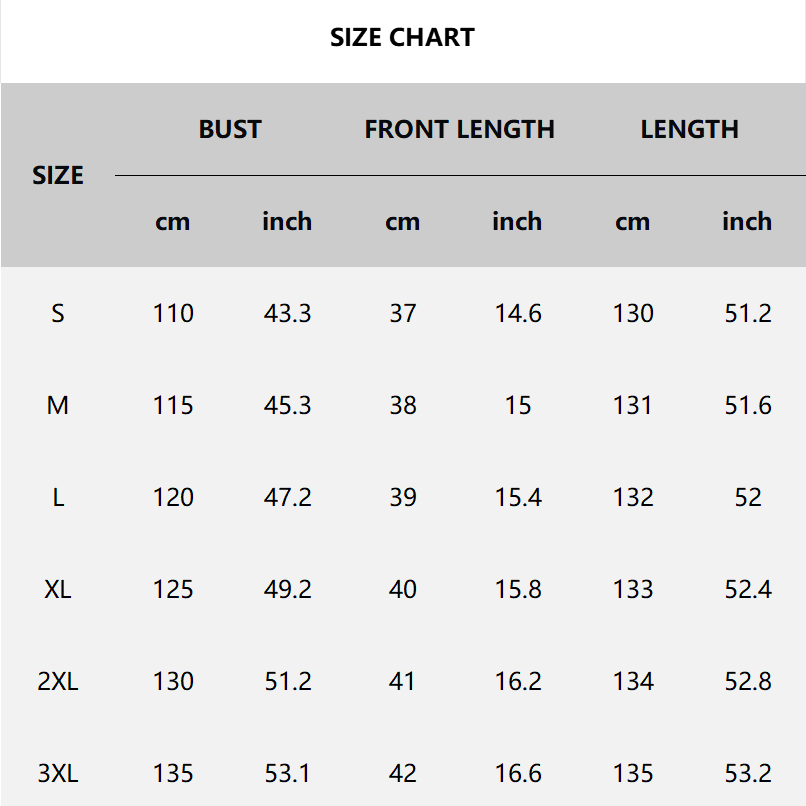
Task: Select the 52.8 inch length cell
Action: 748,681
